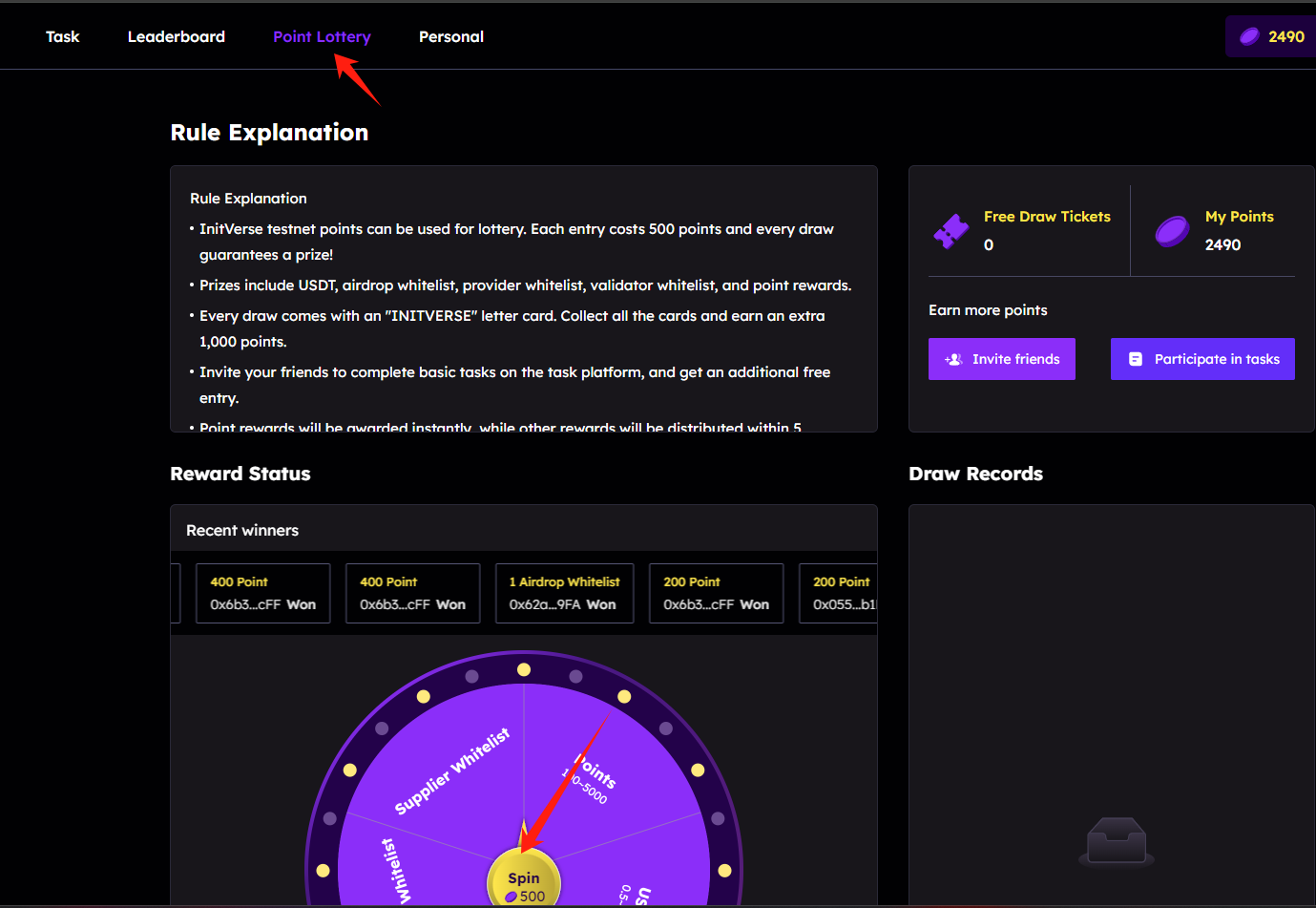
Task: Click the 2490 points balance in header
Action: click(1285, 36)
